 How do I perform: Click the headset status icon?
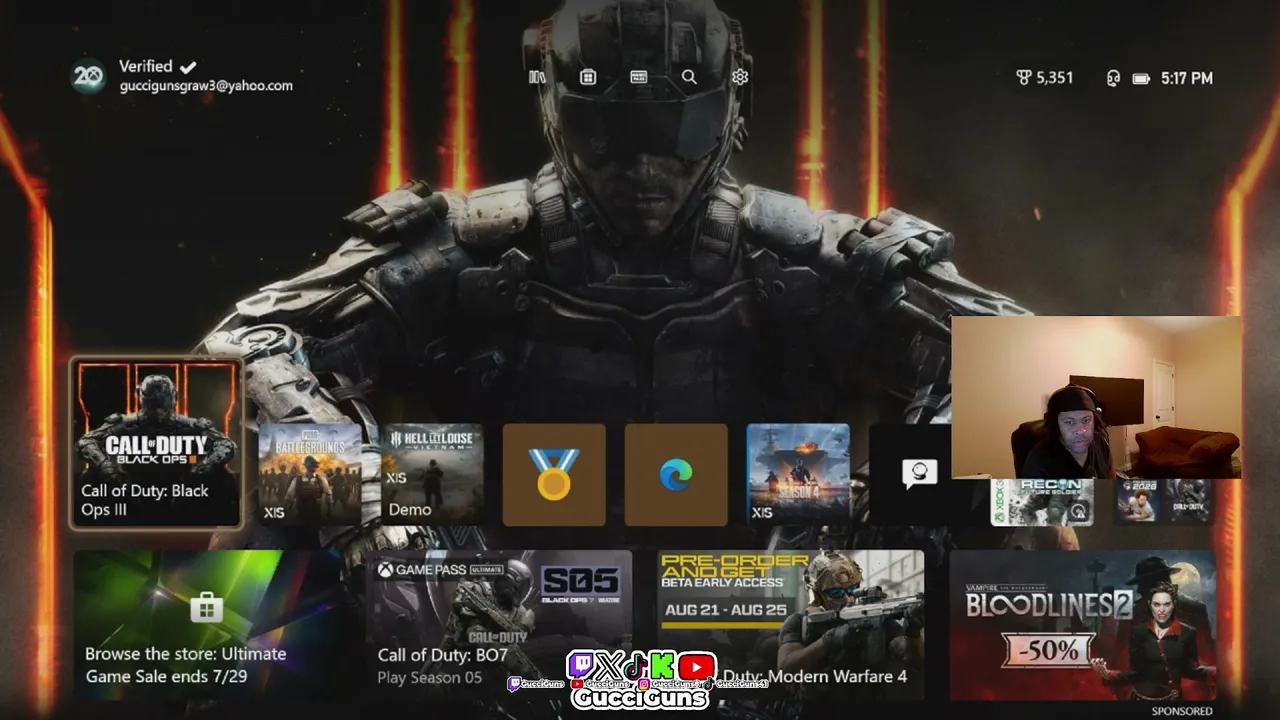pos(1113,78)
